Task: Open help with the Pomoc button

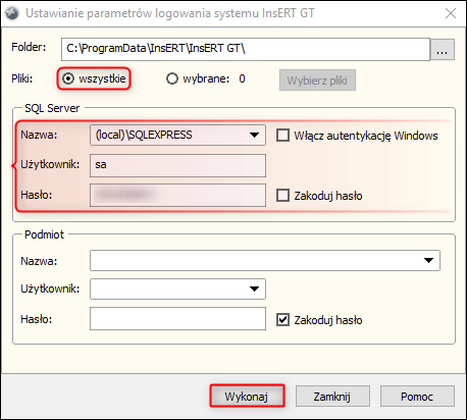Action: click(417, 396)
